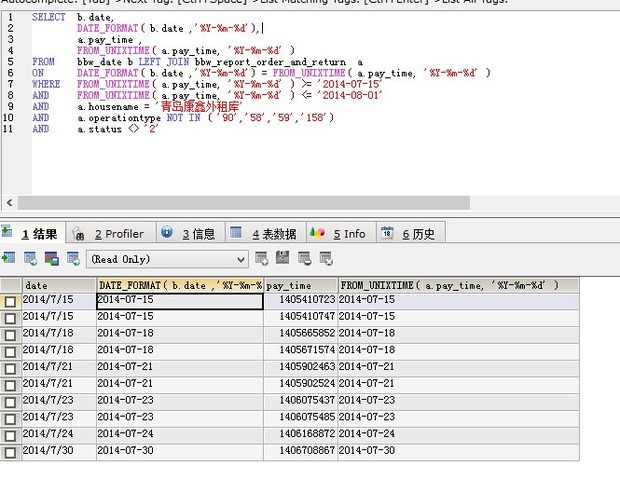The height and width of the screenshot is (493, 620).
Task: Click the header select-all corner cell of the grid
Action: coord(11,285)
